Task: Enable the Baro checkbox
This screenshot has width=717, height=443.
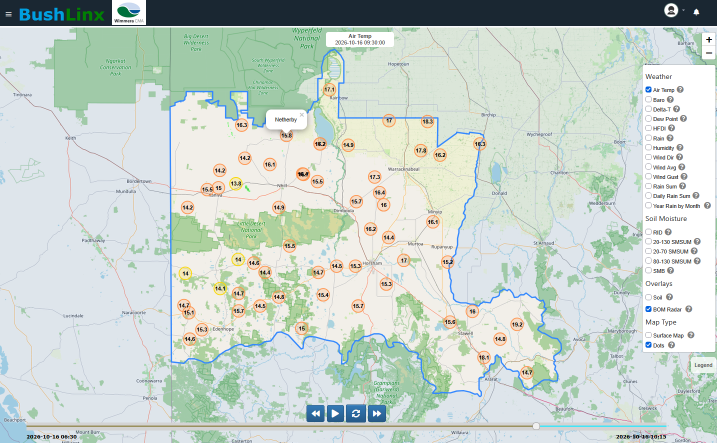Action: [648, 99]
